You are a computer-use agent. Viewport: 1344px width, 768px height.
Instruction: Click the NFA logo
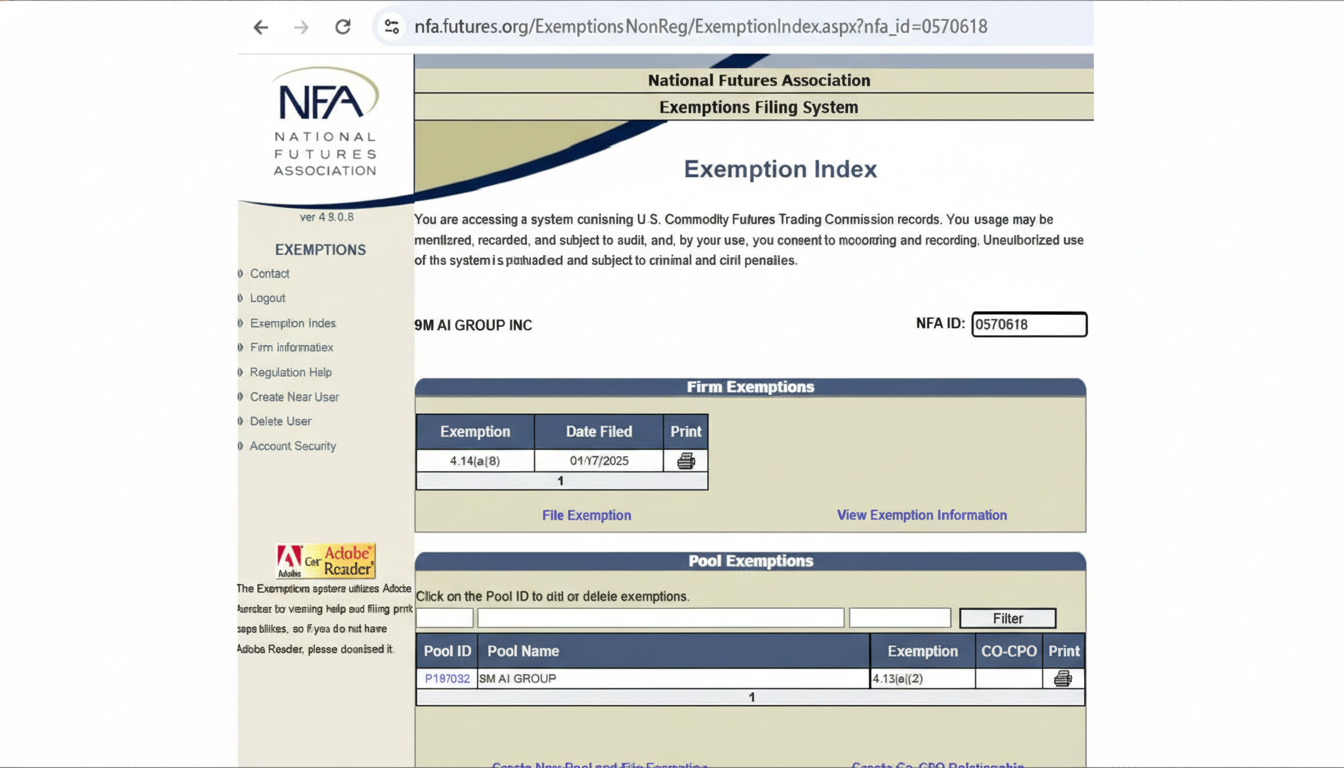point(325,122)
